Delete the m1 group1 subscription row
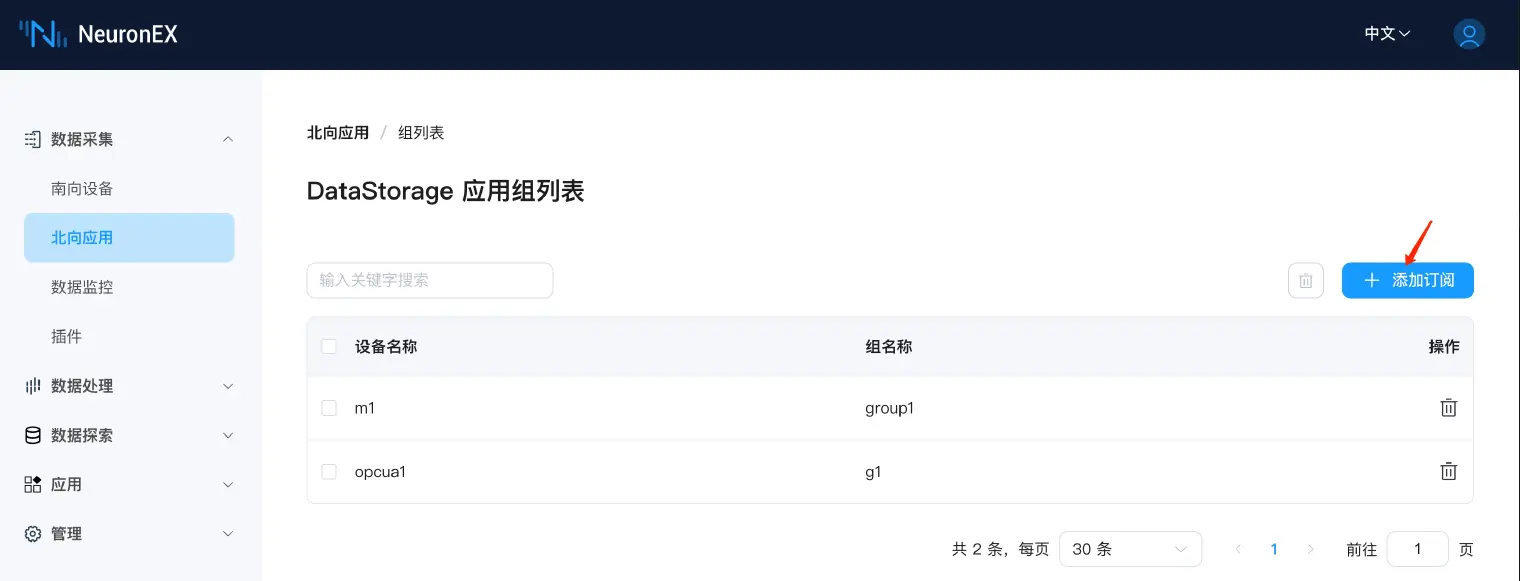Viewport: 1520px width, 581px height. [x=1447, y=408]
